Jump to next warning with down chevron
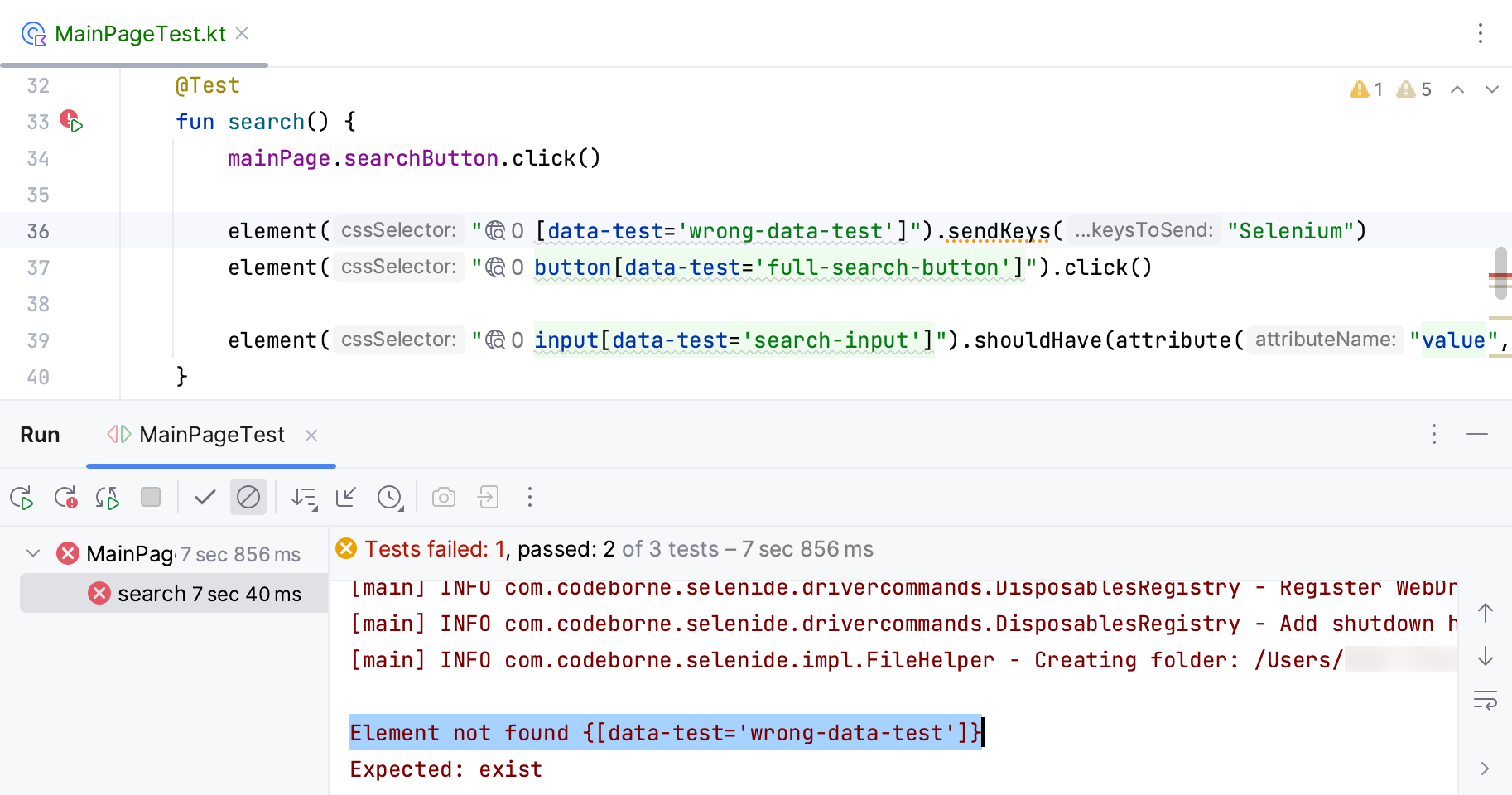Viewport: 1512px width, 795px height. (x=1491, y=89)
